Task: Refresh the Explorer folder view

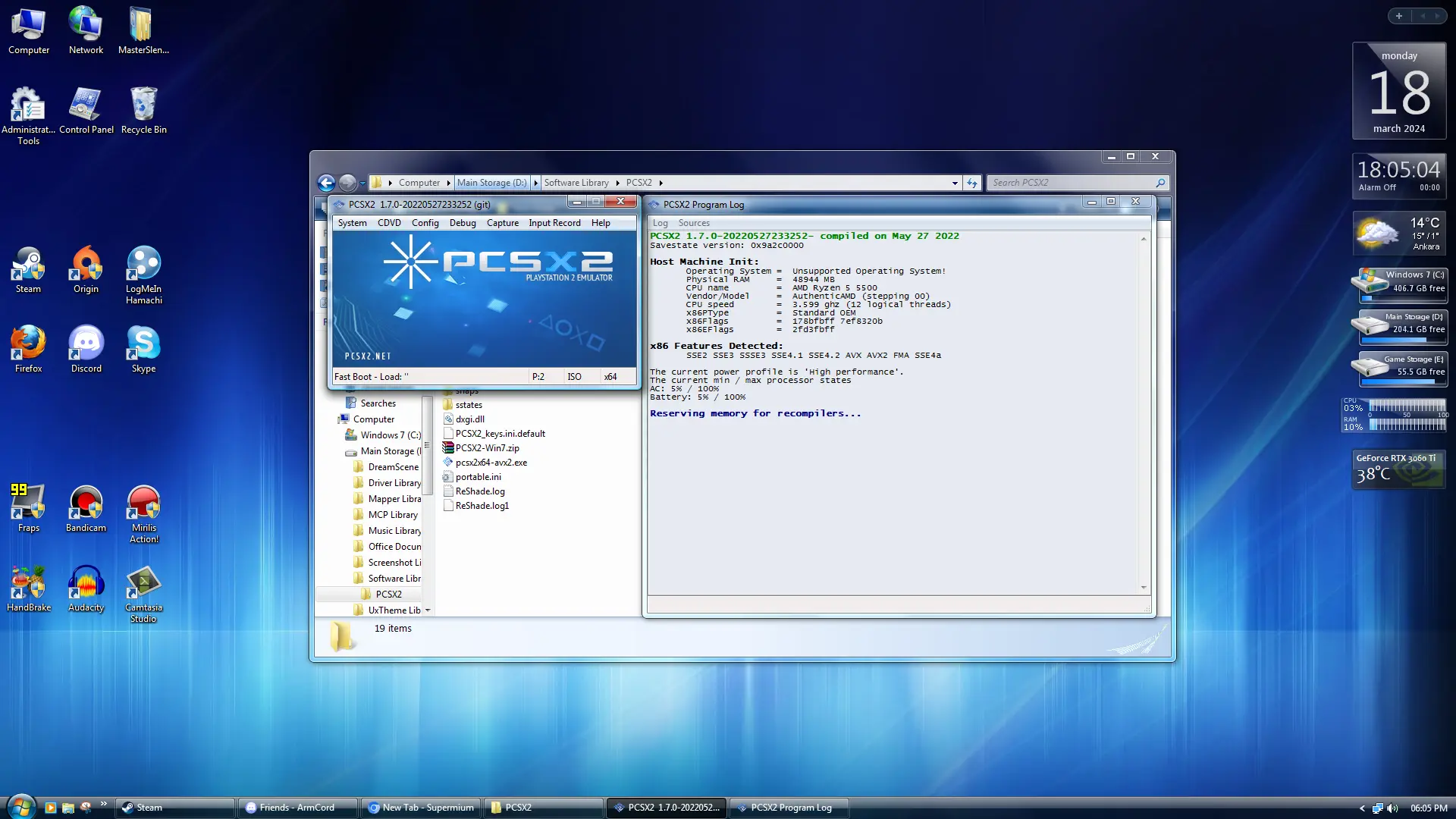Action: pyautogui.click(x=972, y=183)
